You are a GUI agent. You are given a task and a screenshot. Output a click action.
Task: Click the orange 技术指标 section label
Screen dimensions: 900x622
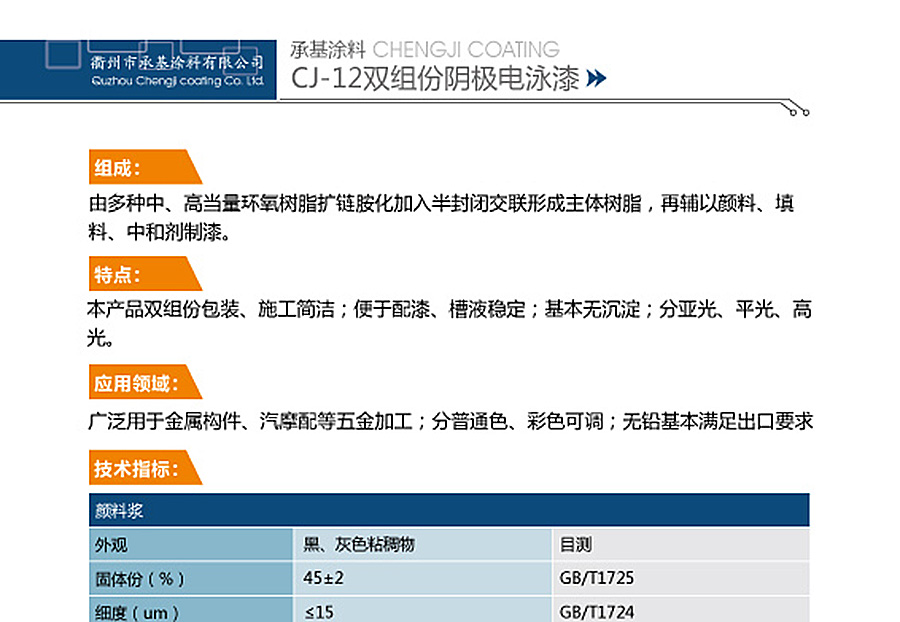click(145, 468)
